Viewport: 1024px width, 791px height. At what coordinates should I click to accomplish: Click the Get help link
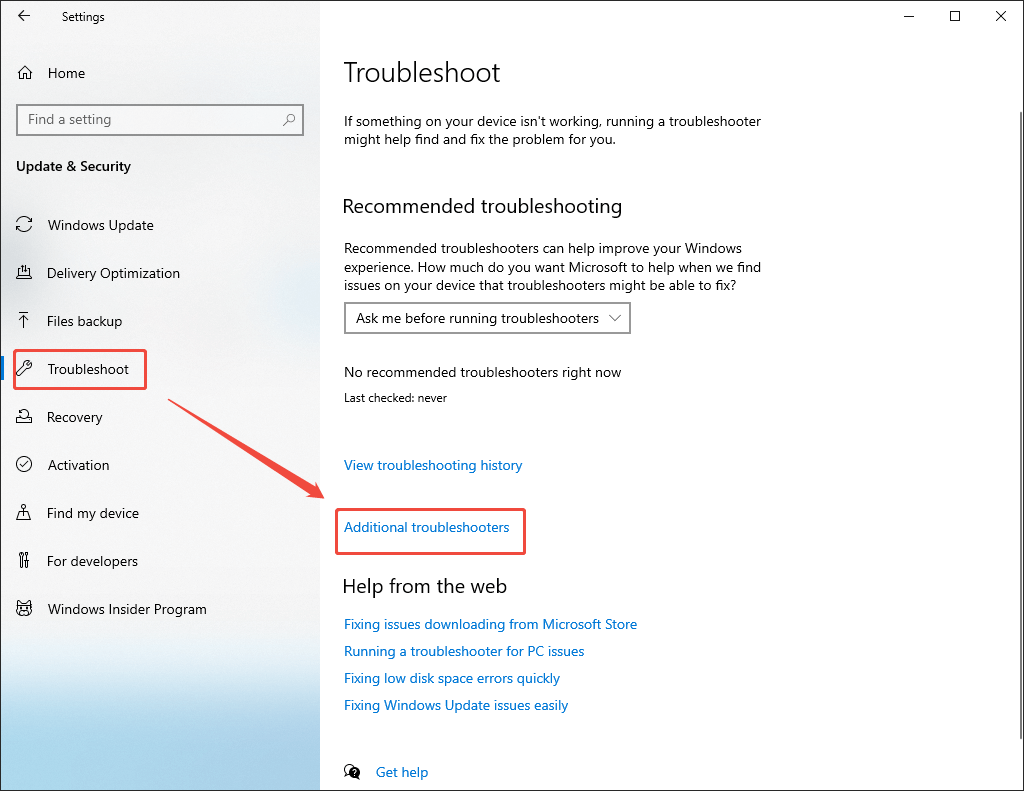(402, 772)
